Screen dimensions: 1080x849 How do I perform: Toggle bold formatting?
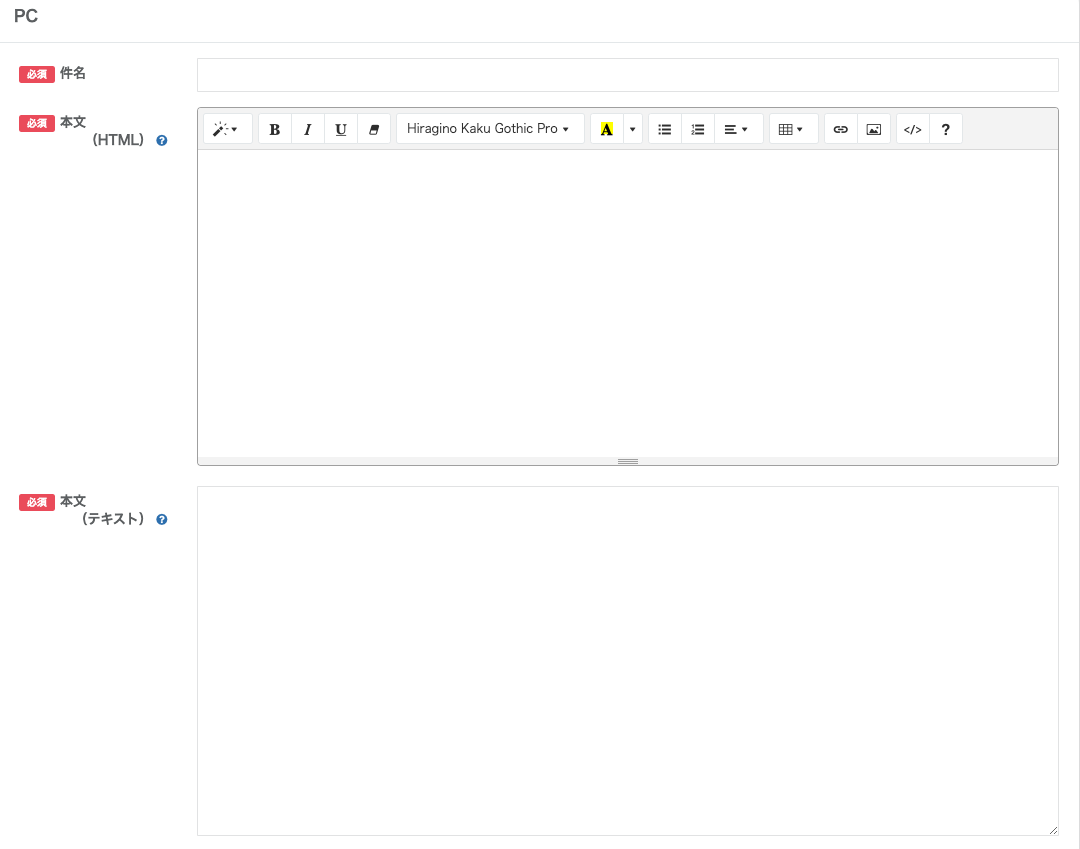[275, 129]
